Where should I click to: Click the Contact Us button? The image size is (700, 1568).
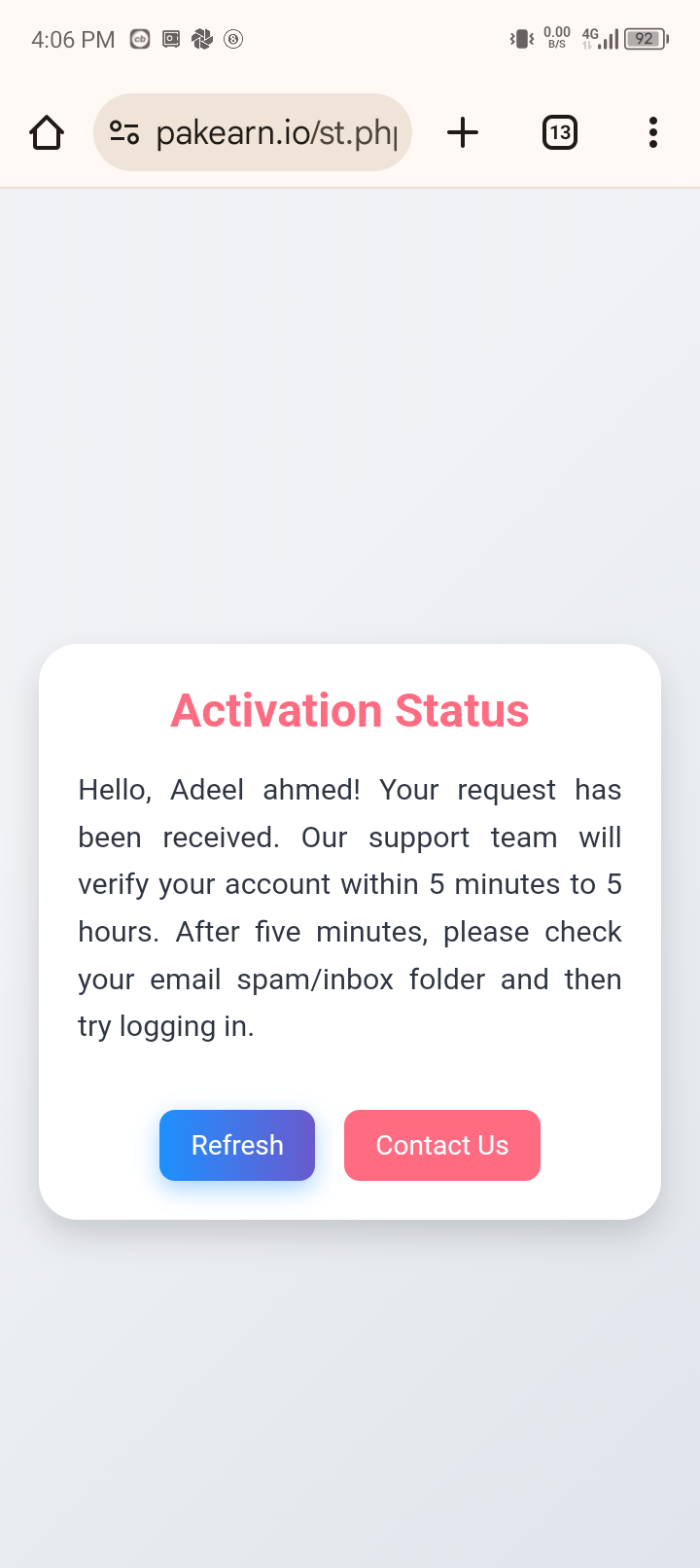click(442, 1145)
